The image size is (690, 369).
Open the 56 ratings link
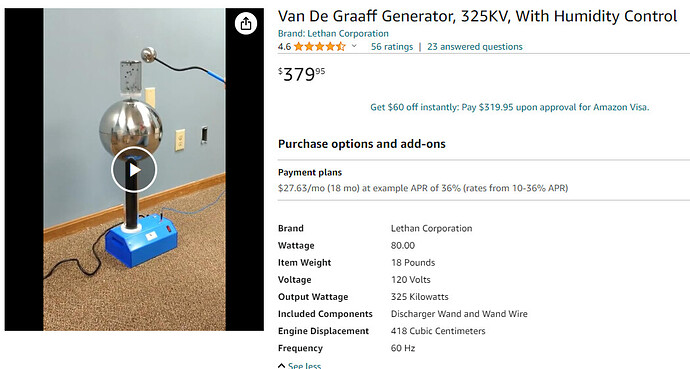(392, 47)
